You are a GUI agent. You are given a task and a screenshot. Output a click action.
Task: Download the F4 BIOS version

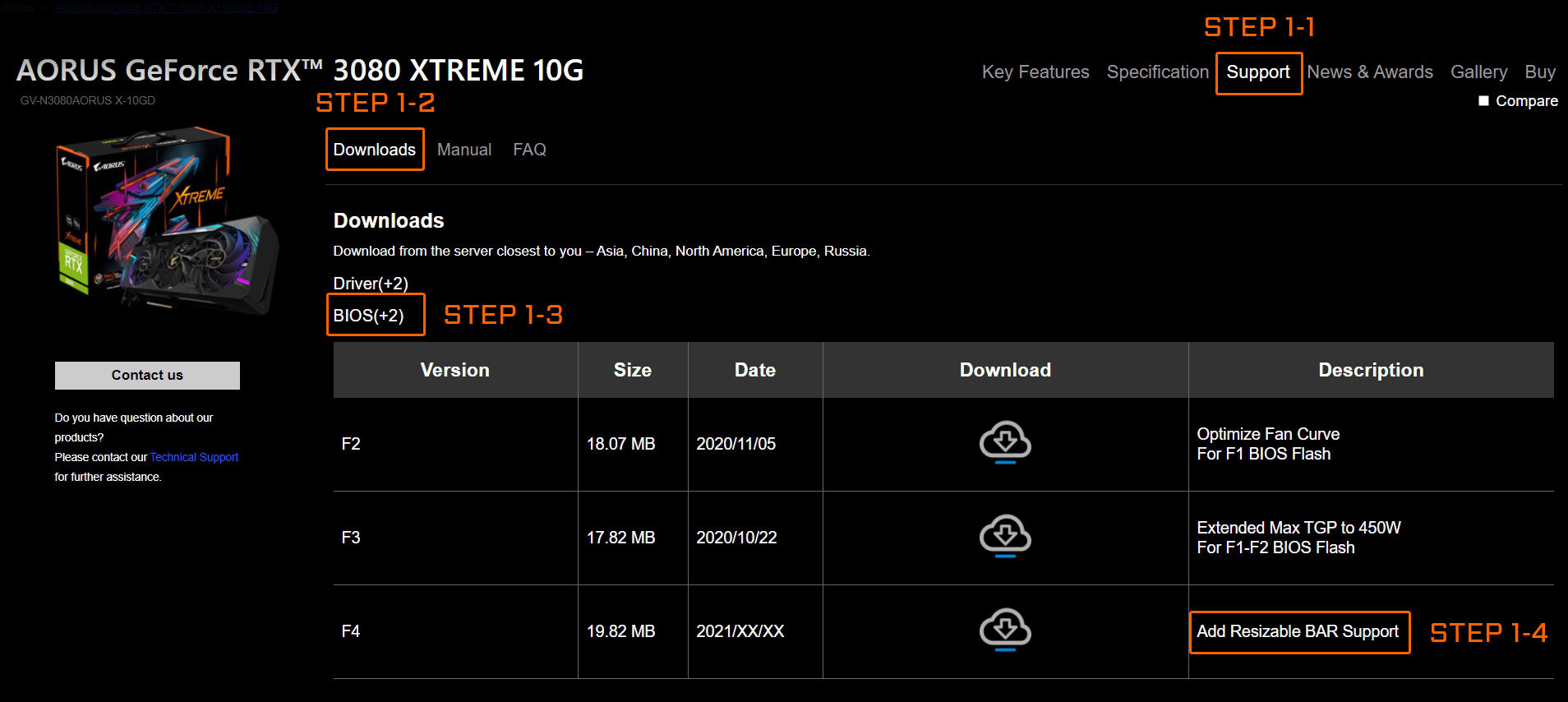point(1005,630)
